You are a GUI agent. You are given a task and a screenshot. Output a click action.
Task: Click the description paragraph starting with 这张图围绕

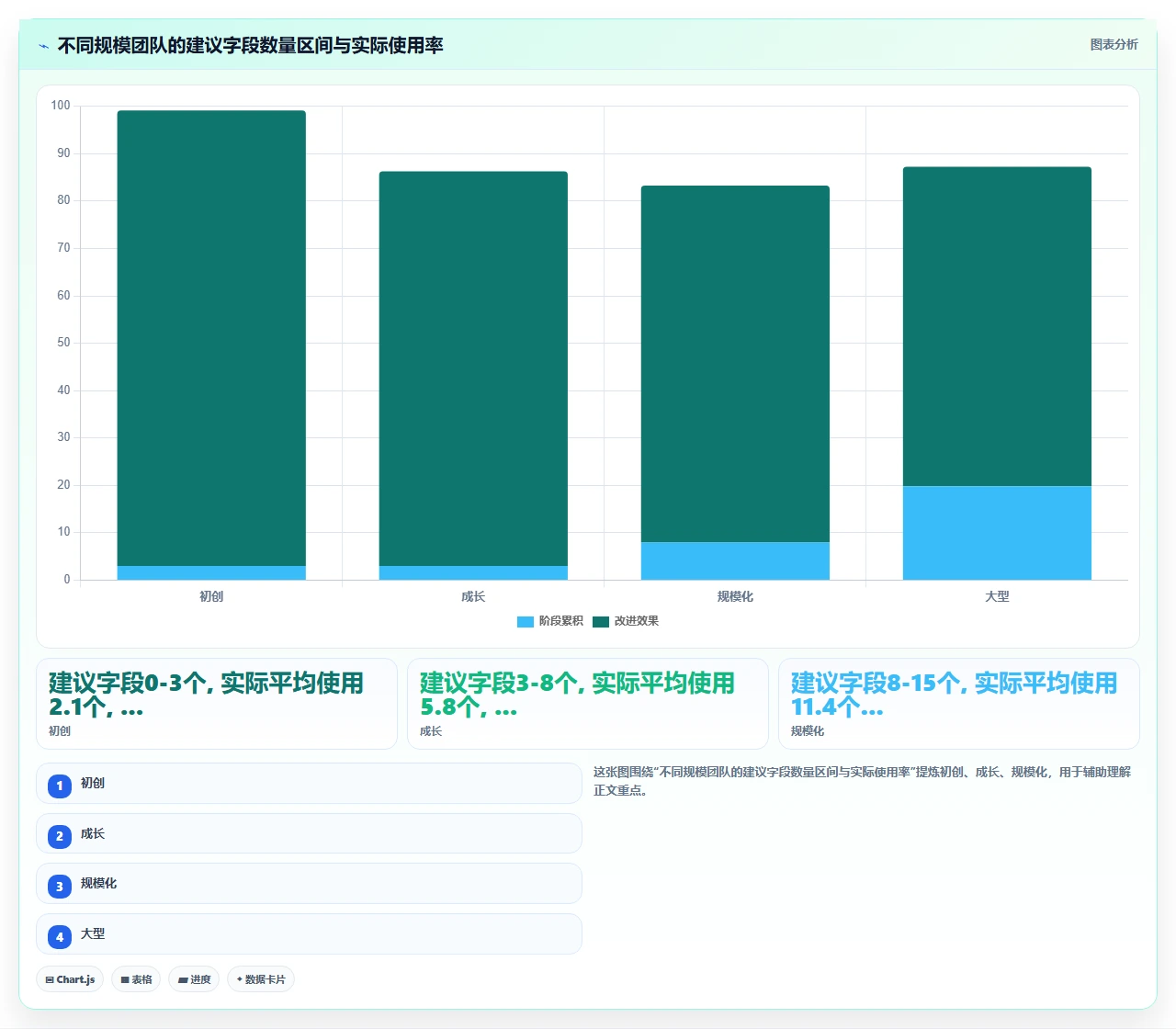pyautogui.click(x=863, y=781)
